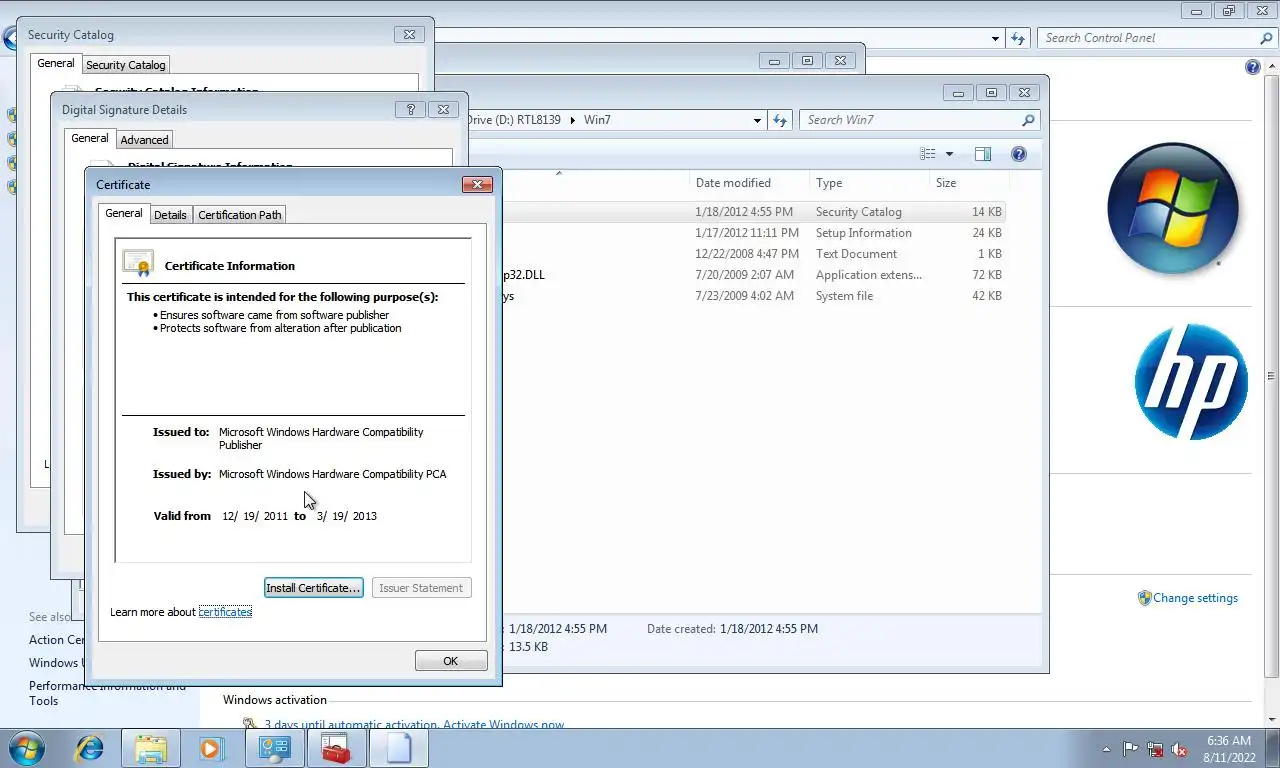
Task: Click in the Search Win7 field
Action: point(910,120)
